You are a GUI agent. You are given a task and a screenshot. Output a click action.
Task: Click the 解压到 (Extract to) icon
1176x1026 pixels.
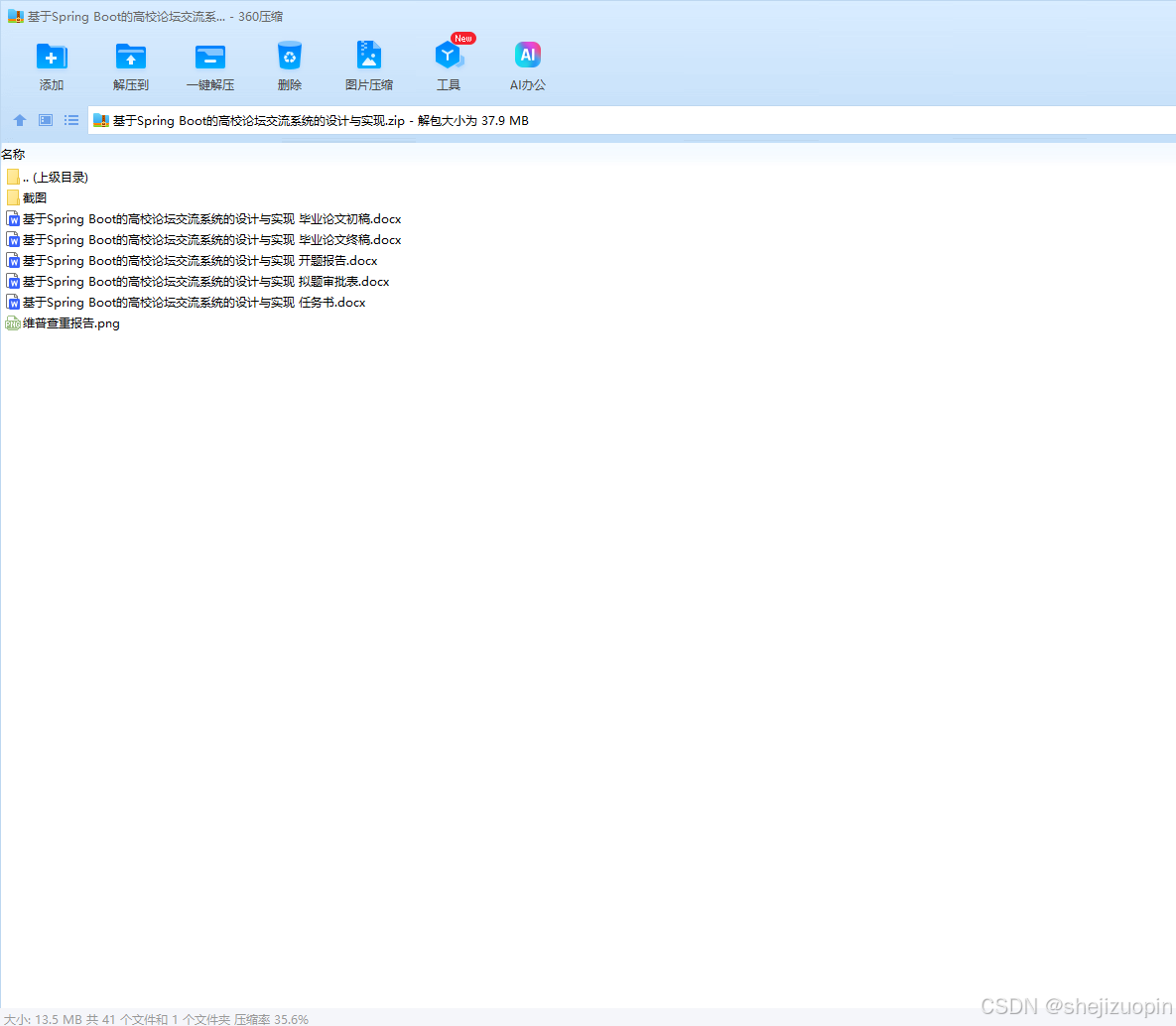[130, 57]
